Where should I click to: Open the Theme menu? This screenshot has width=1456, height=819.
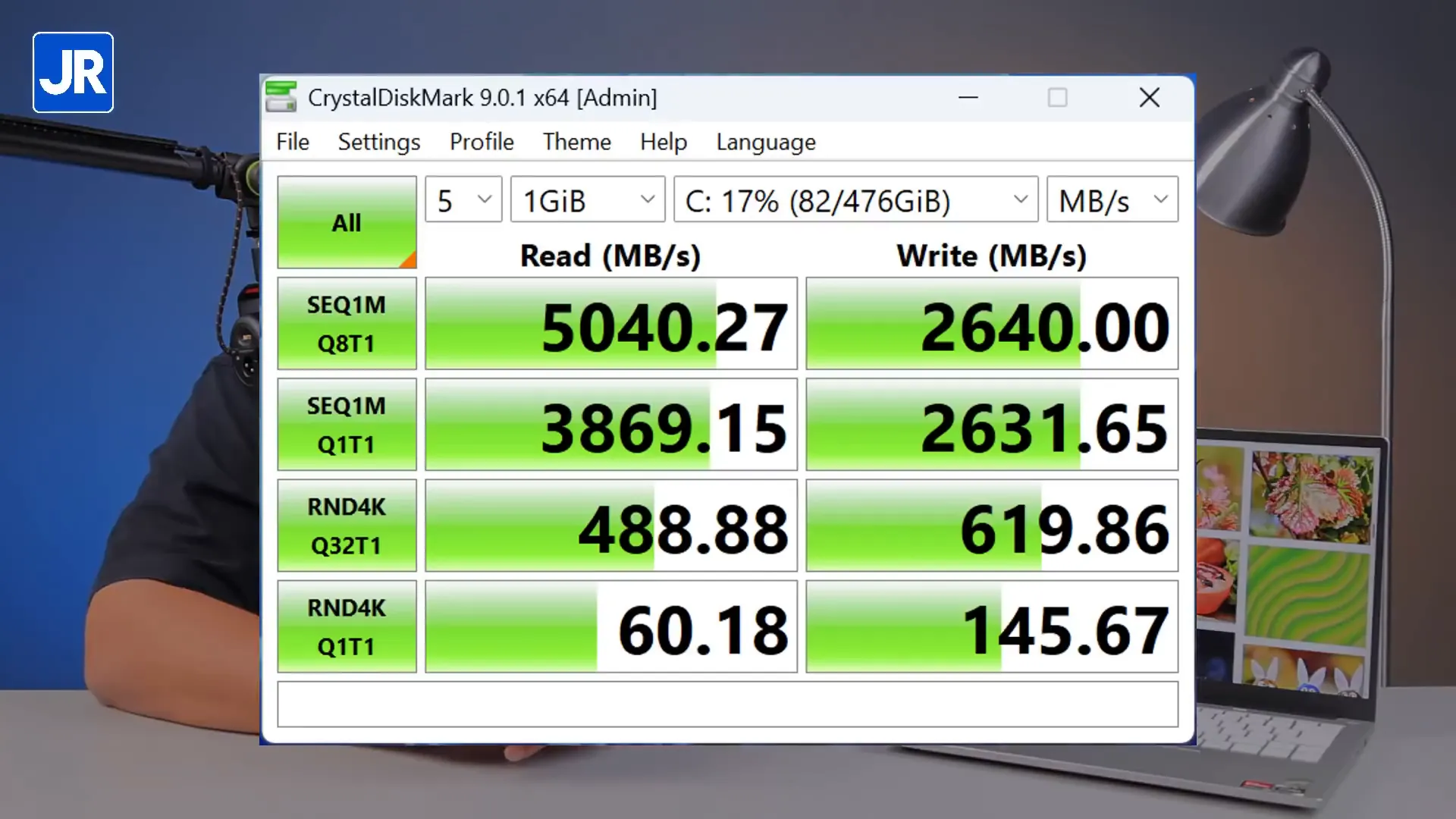[577, 142]
